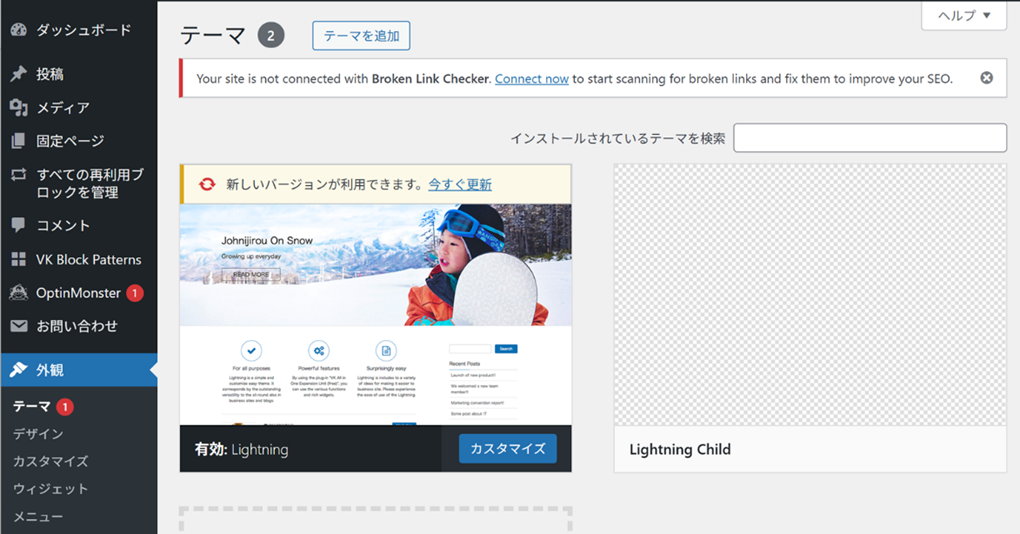Screen dimensions: 1020x534
Task: Click the テーマ submenu red badge
Action: tap(65, 407)
